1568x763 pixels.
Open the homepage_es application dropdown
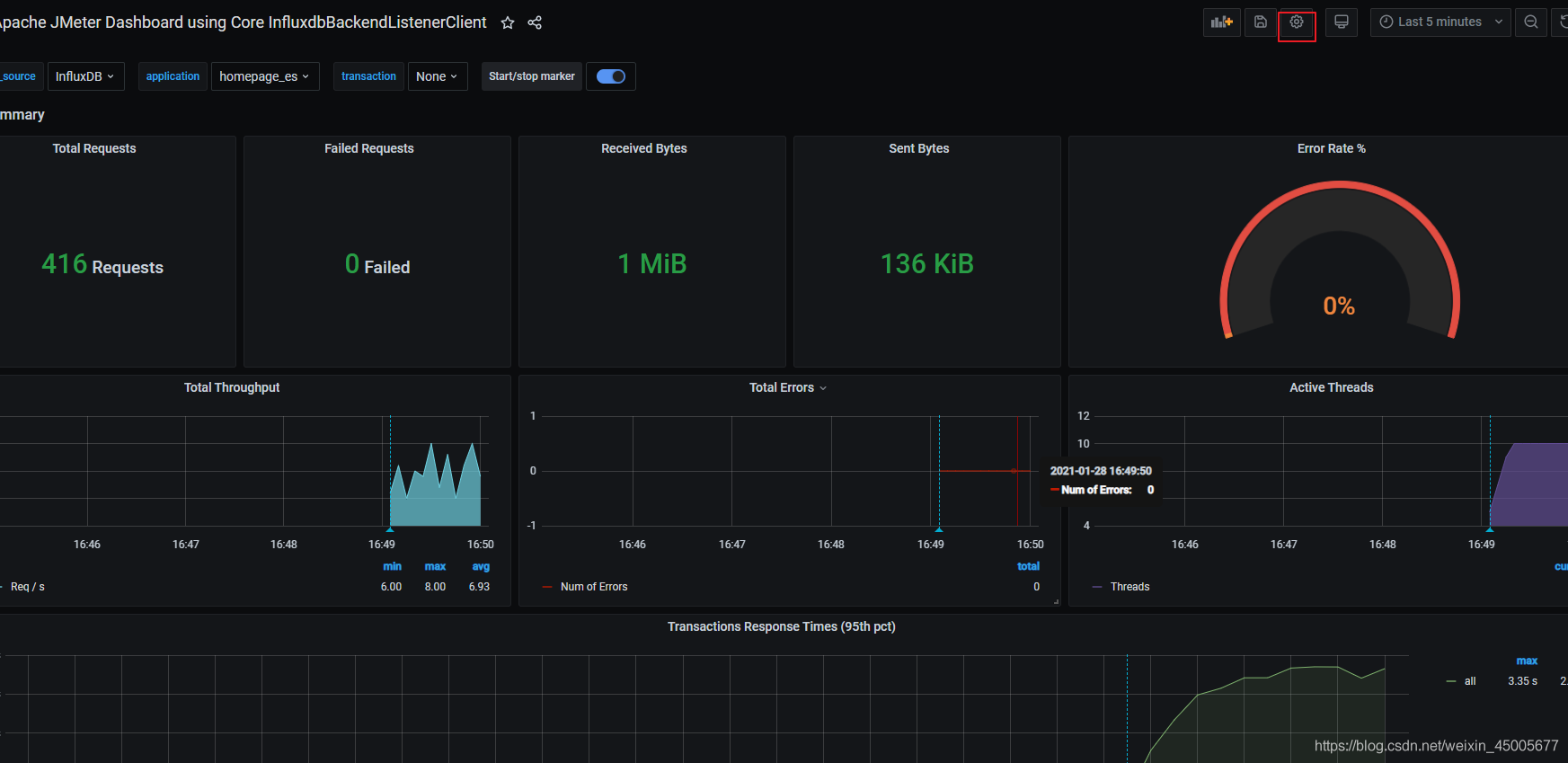point(265,76)
